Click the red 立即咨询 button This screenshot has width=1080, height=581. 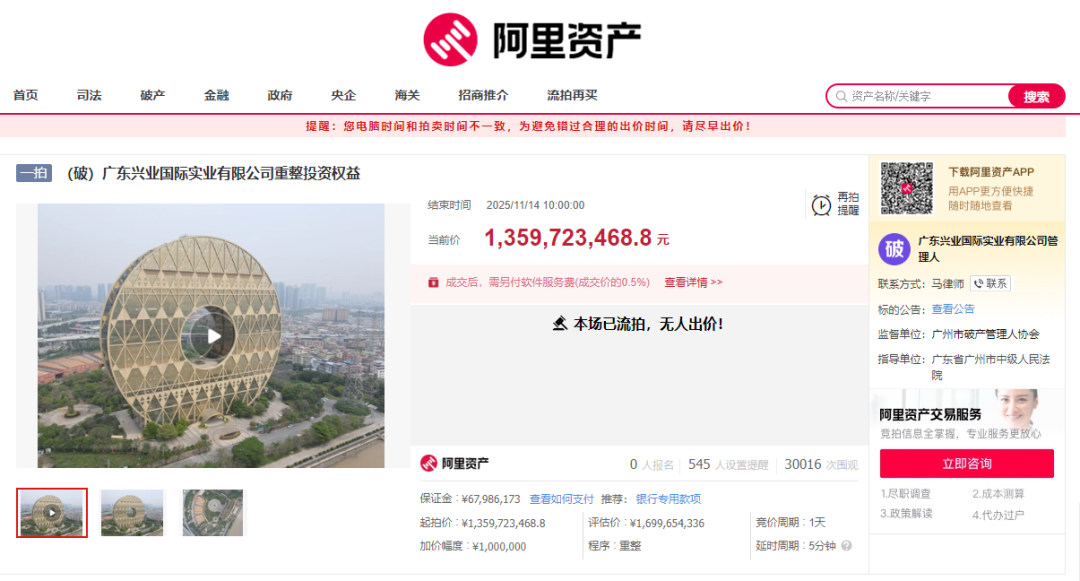pyautogui.click(x=966, y=463)
